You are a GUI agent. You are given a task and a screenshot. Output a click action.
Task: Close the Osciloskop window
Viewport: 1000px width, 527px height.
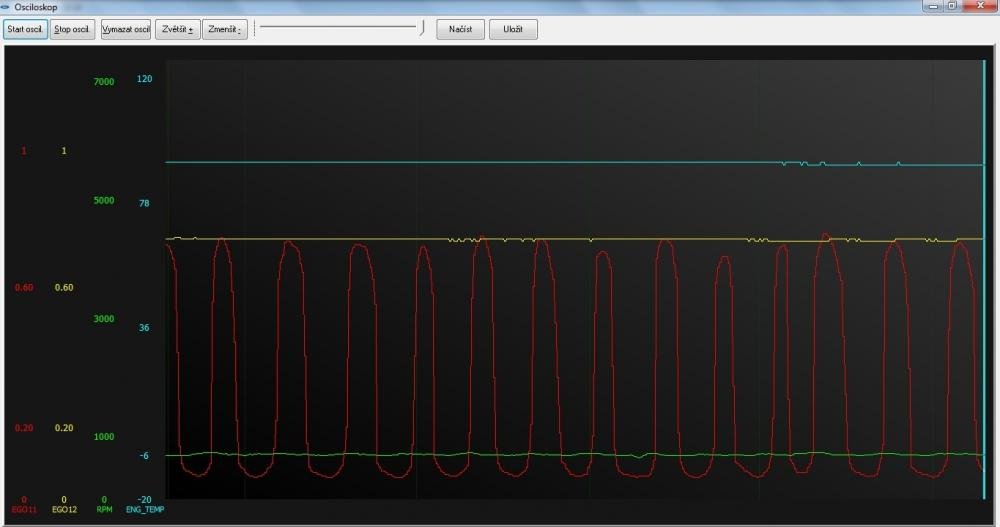coord(980,6)
